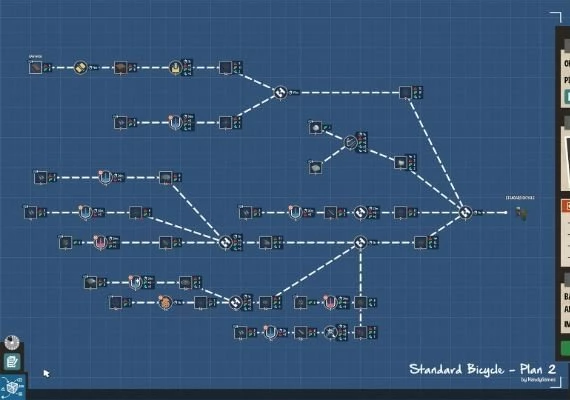Select the yellow press machine node in the top chain
This screenshot has width=570, height=400.
tap(176, 67)
